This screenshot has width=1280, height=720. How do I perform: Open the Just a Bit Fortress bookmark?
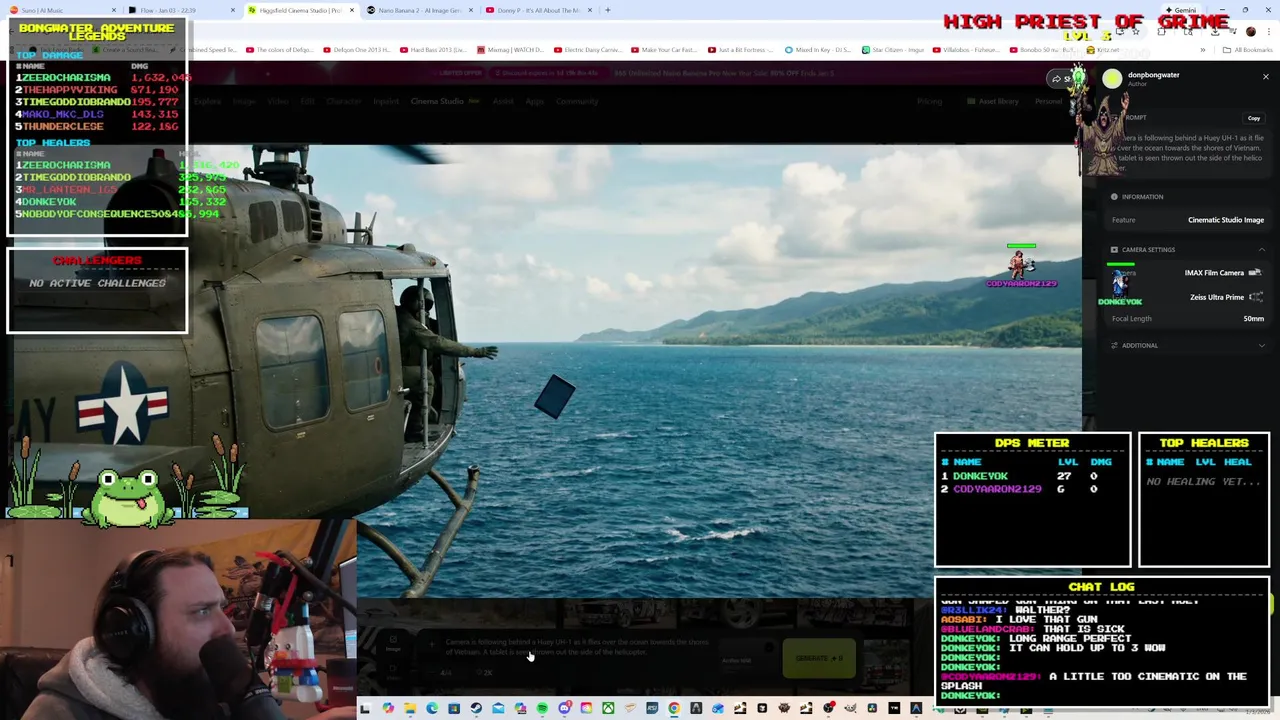point(741,50)
